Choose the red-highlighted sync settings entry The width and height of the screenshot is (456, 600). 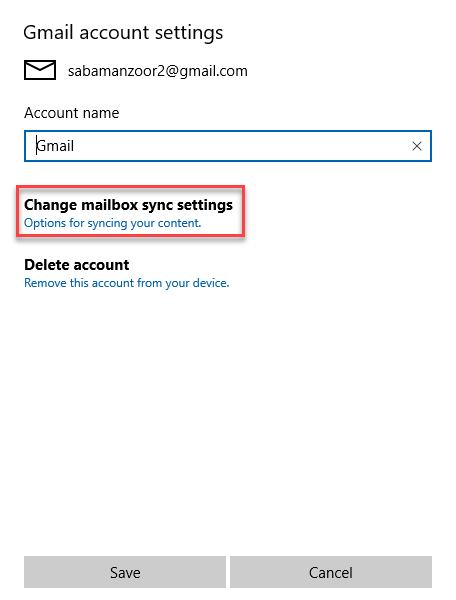click(130, 211)
